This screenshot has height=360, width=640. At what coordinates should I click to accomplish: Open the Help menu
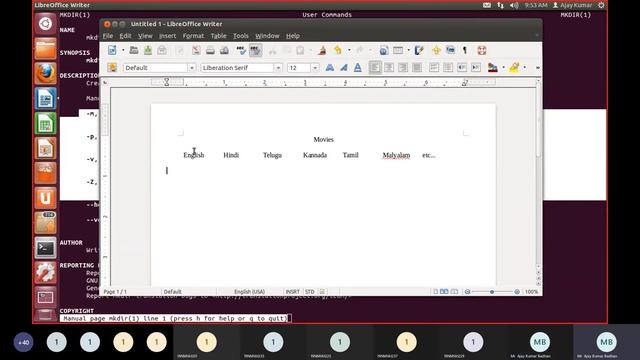(x=293, y=36)
